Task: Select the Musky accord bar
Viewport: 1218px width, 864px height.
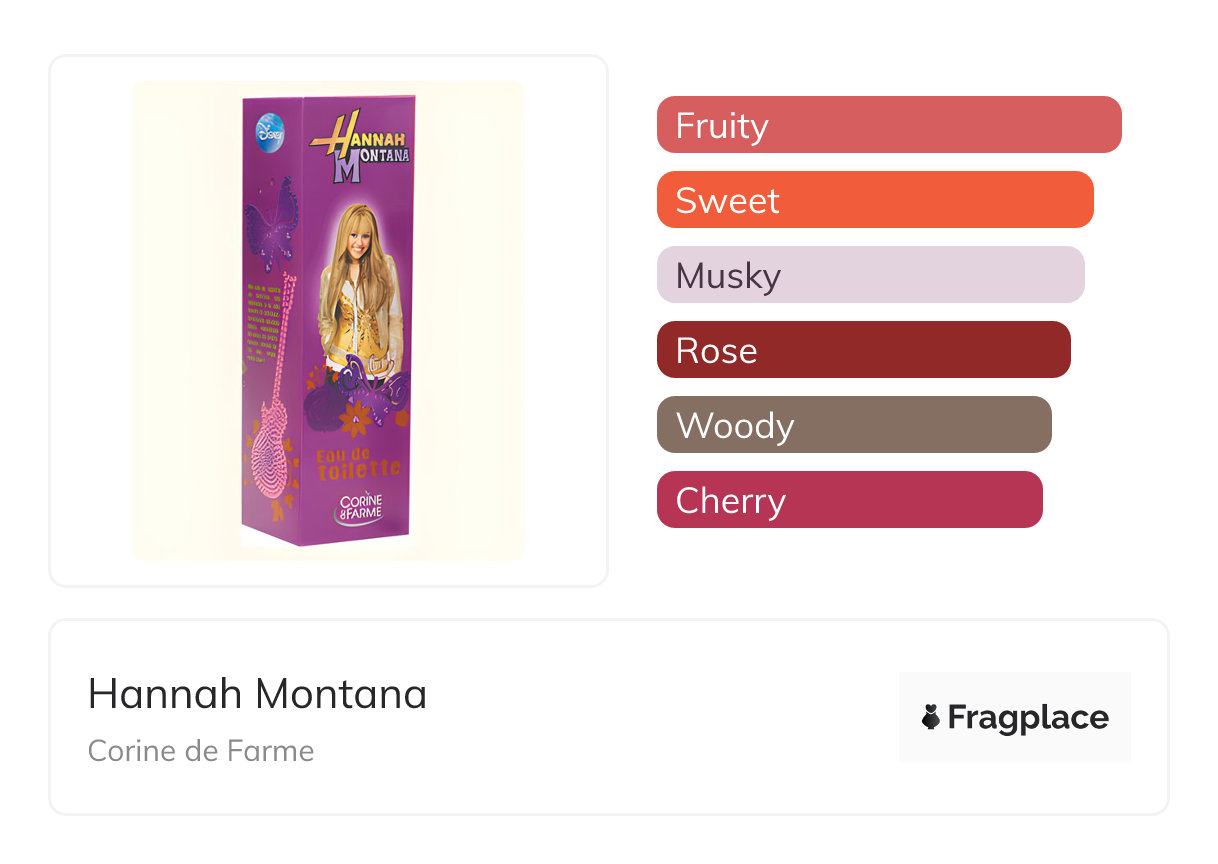Action: [870, 275]
